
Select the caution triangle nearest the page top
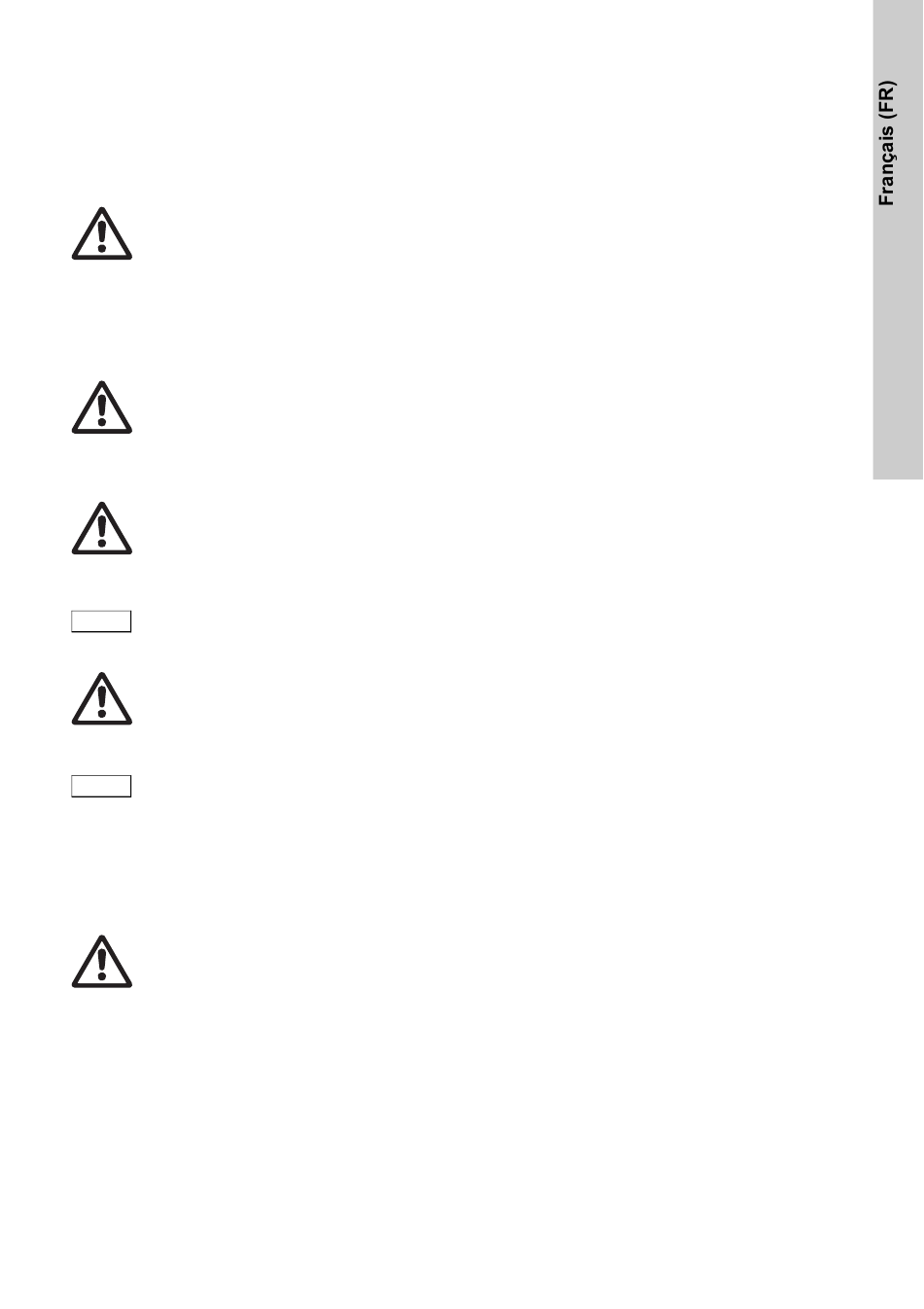pyautogui.click(x=101, y=233)
